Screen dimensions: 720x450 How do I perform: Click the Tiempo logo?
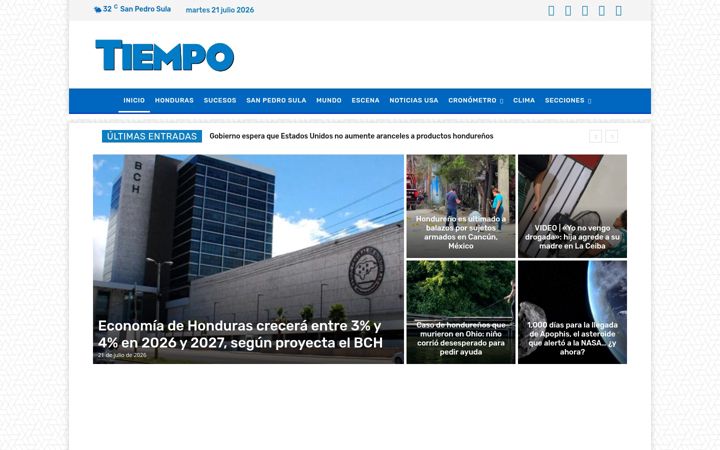(165, 55)
